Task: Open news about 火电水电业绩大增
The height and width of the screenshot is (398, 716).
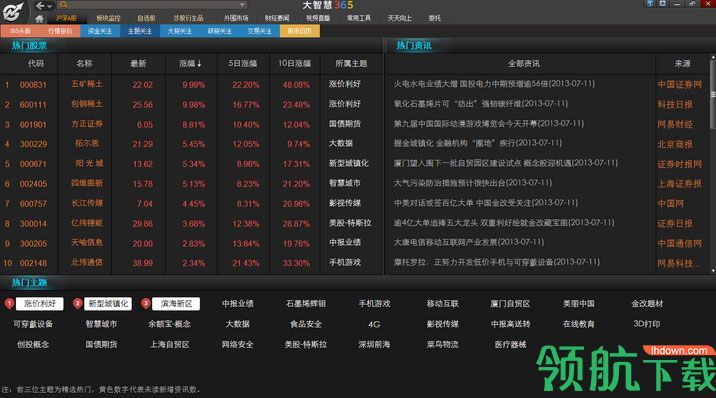Action: coord(494,84)
